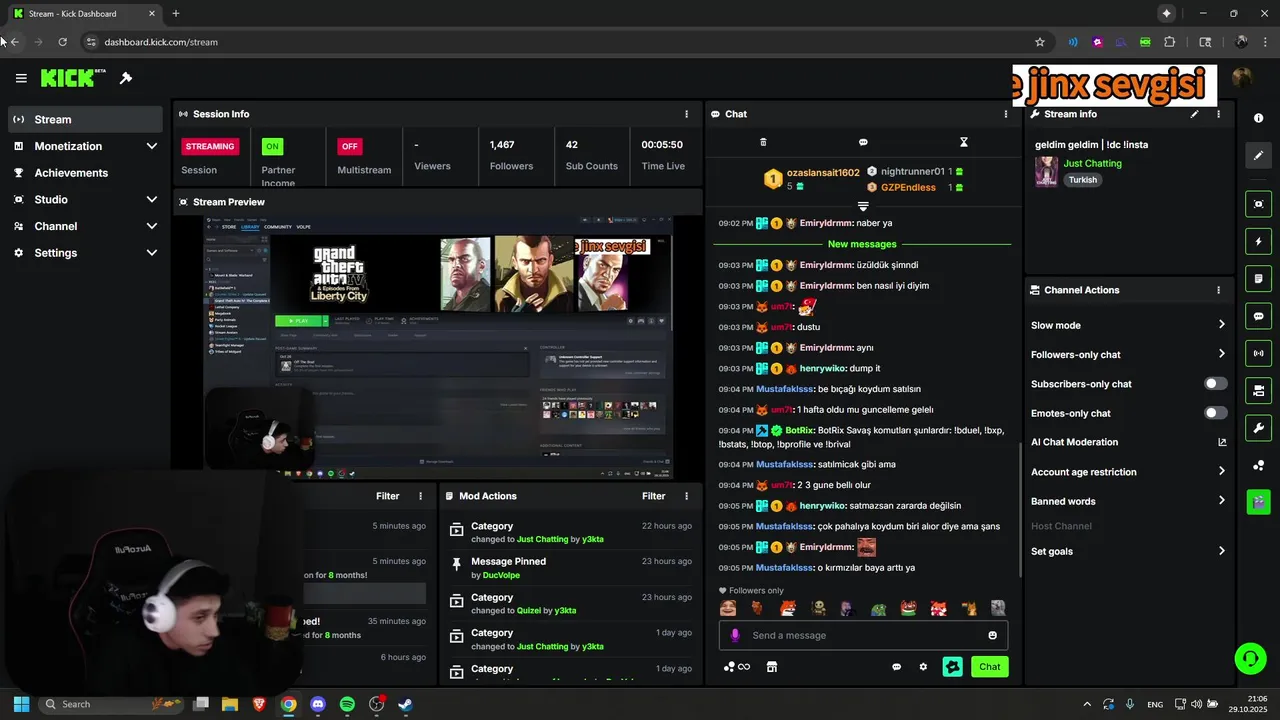Click the green Chat send button

tap(989, 667)
